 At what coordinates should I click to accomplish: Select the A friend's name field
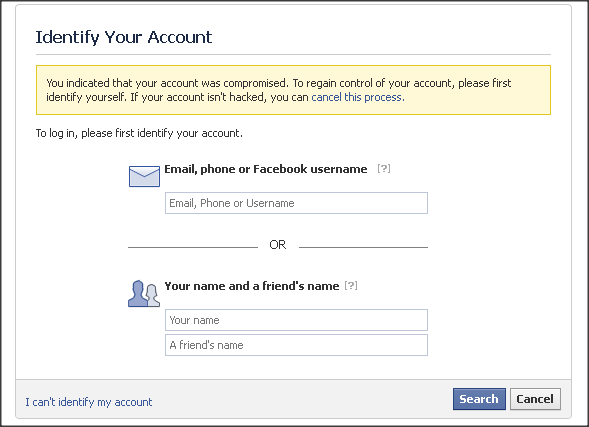click(x=296, y=345)
